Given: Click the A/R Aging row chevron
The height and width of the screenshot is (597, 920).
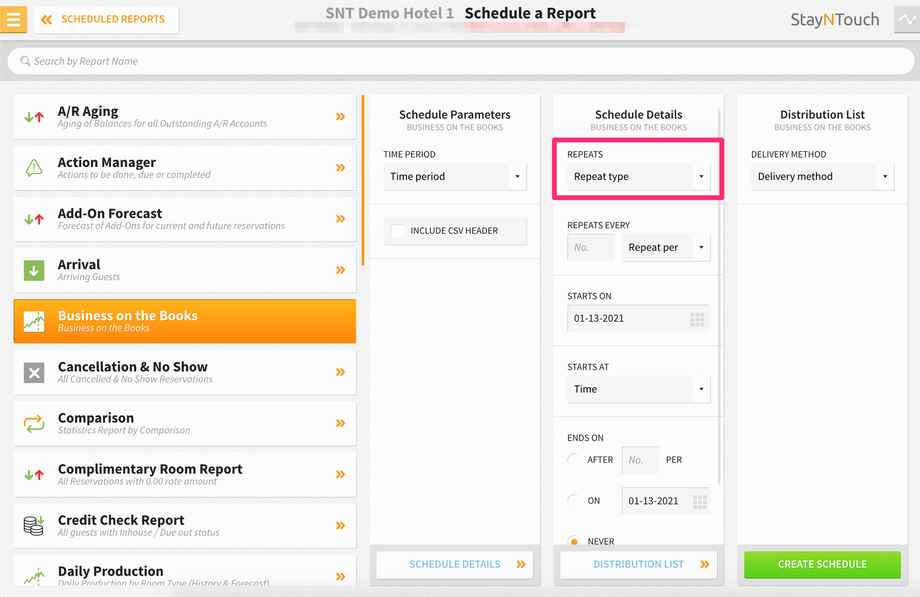Looking at the screenshot, I should point(340,117).
